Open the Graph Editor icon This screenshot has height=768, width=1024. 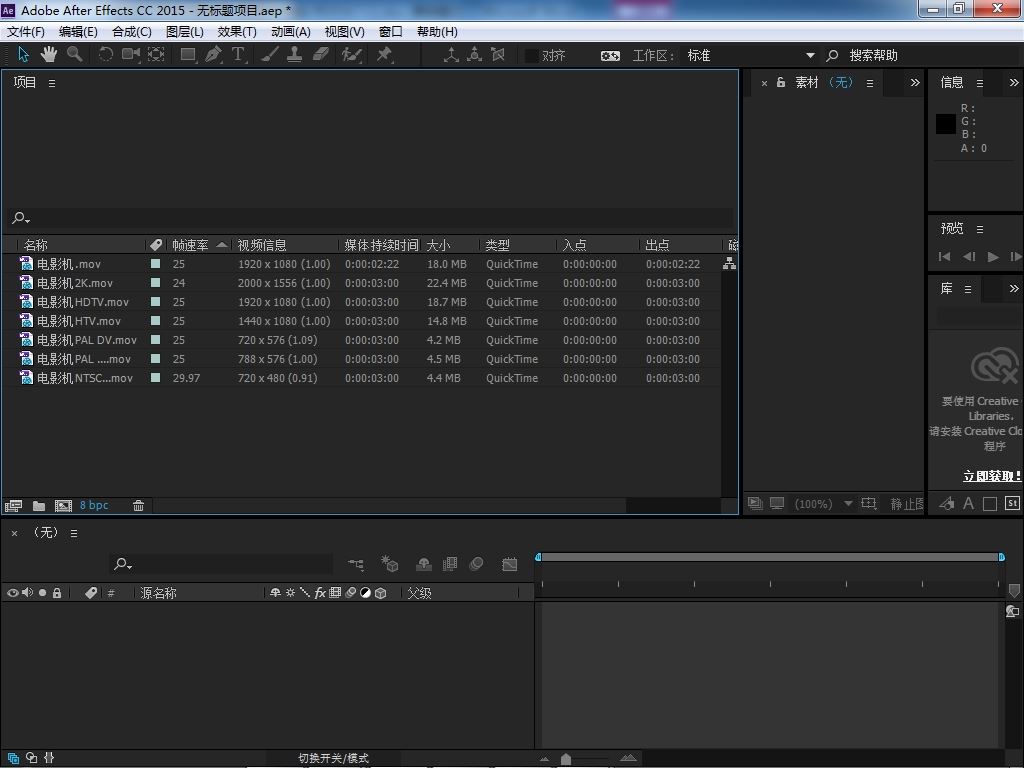tap(509, 564)
